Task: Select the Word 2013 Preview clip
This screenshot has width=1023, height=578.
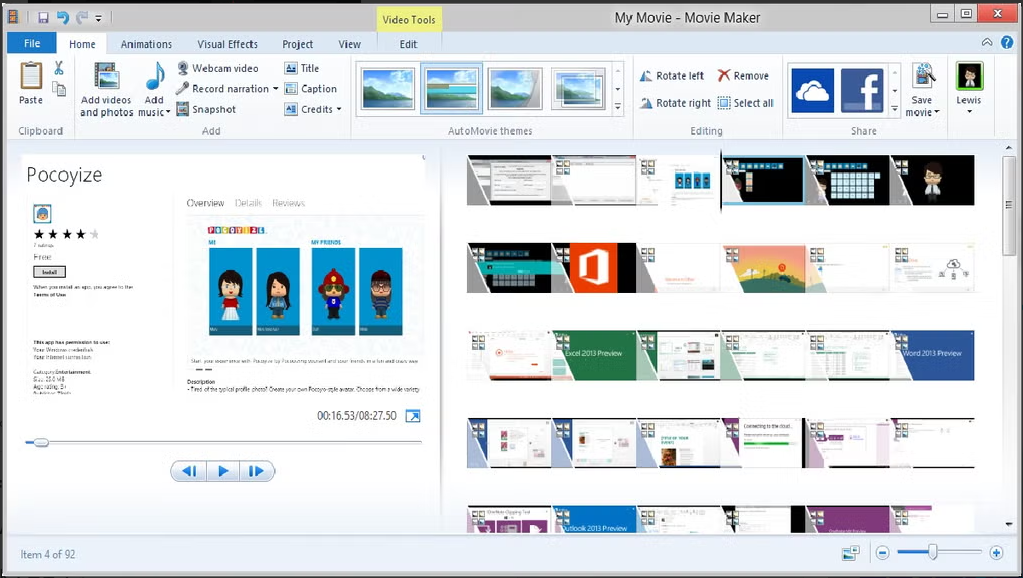Action: [932, 355]
